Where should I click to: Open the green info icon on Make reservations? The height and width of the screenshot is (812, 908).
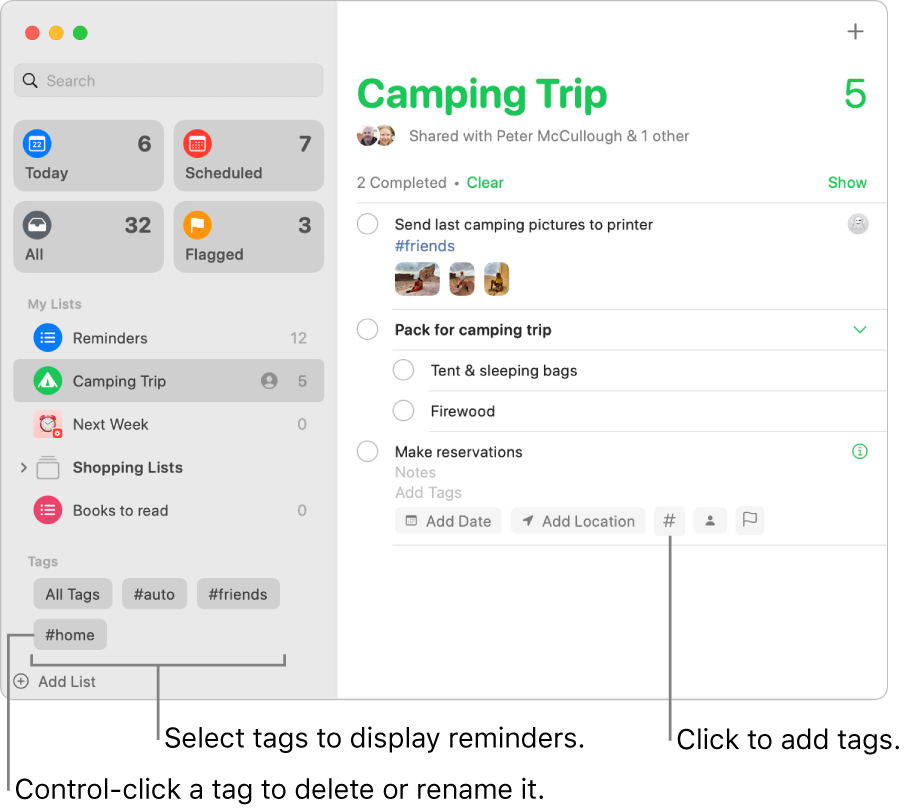(859, 451)
